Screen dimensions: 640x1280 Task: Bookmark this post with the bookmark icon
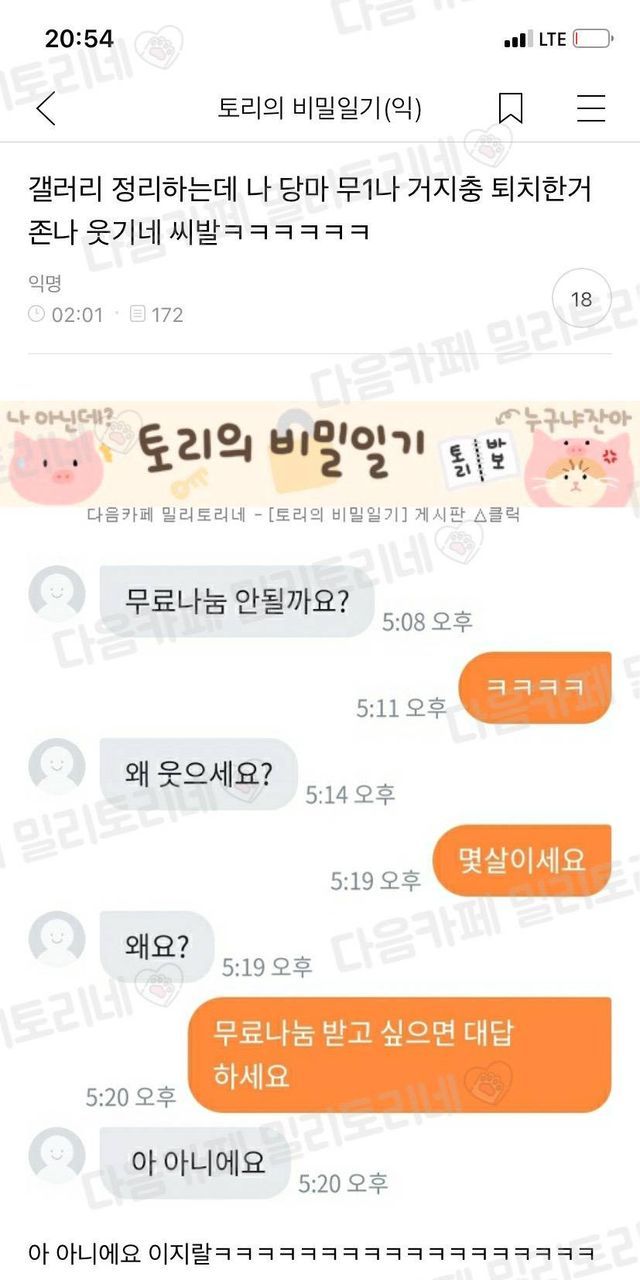pos(511,108)
